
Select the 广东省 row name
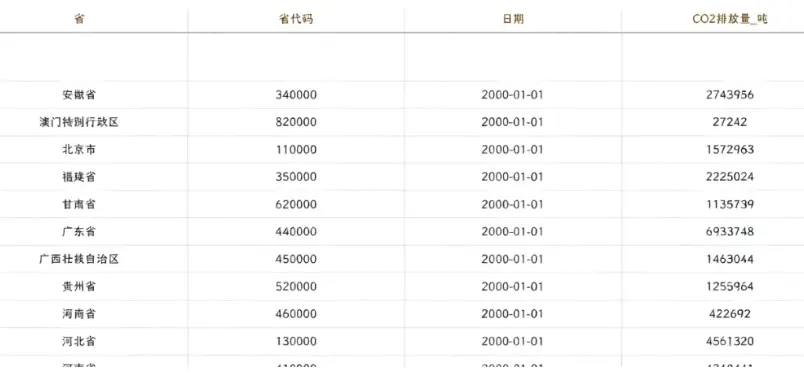79,232
